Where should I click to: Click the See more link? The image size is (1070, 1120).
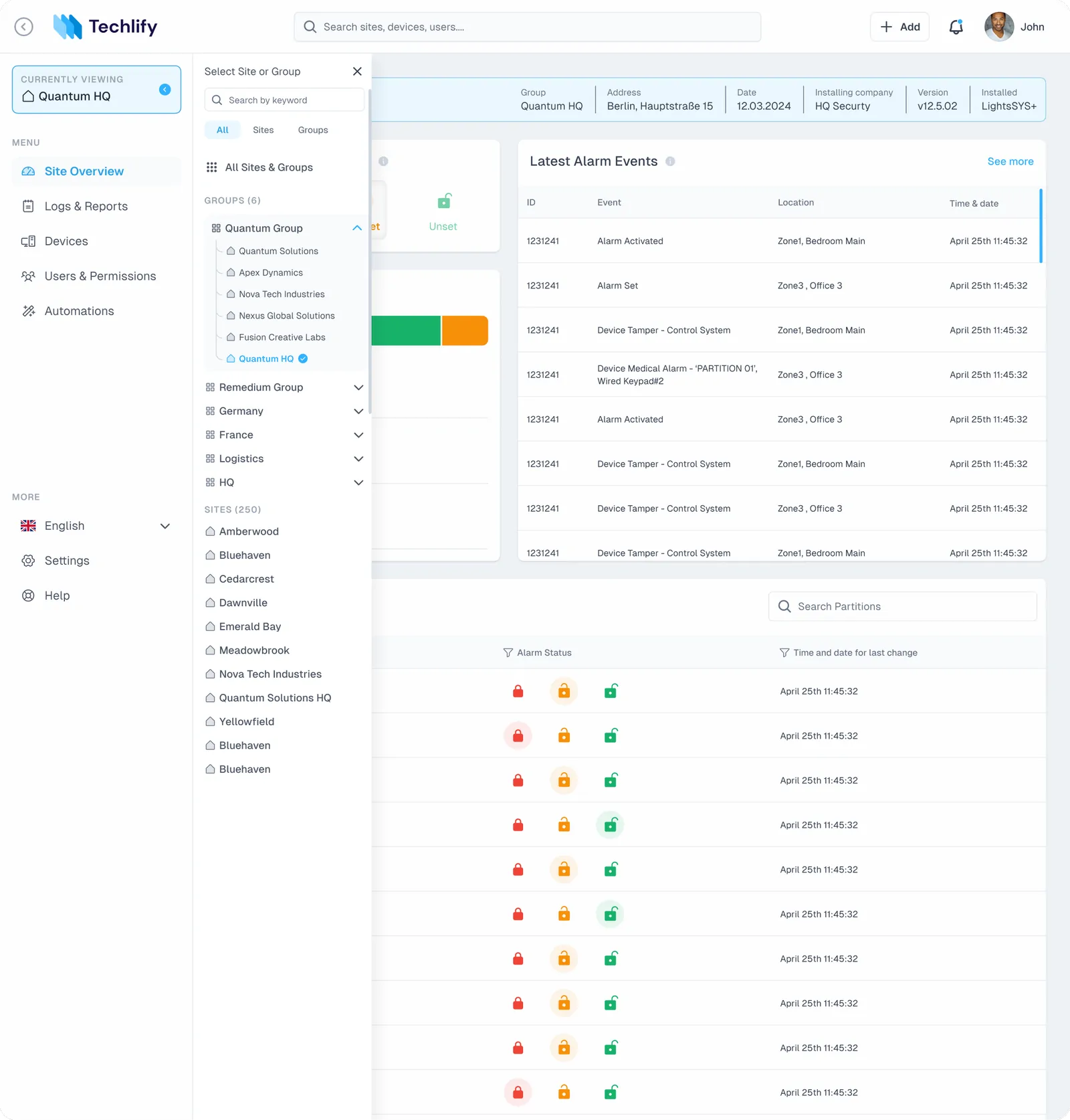[1010, 161]
